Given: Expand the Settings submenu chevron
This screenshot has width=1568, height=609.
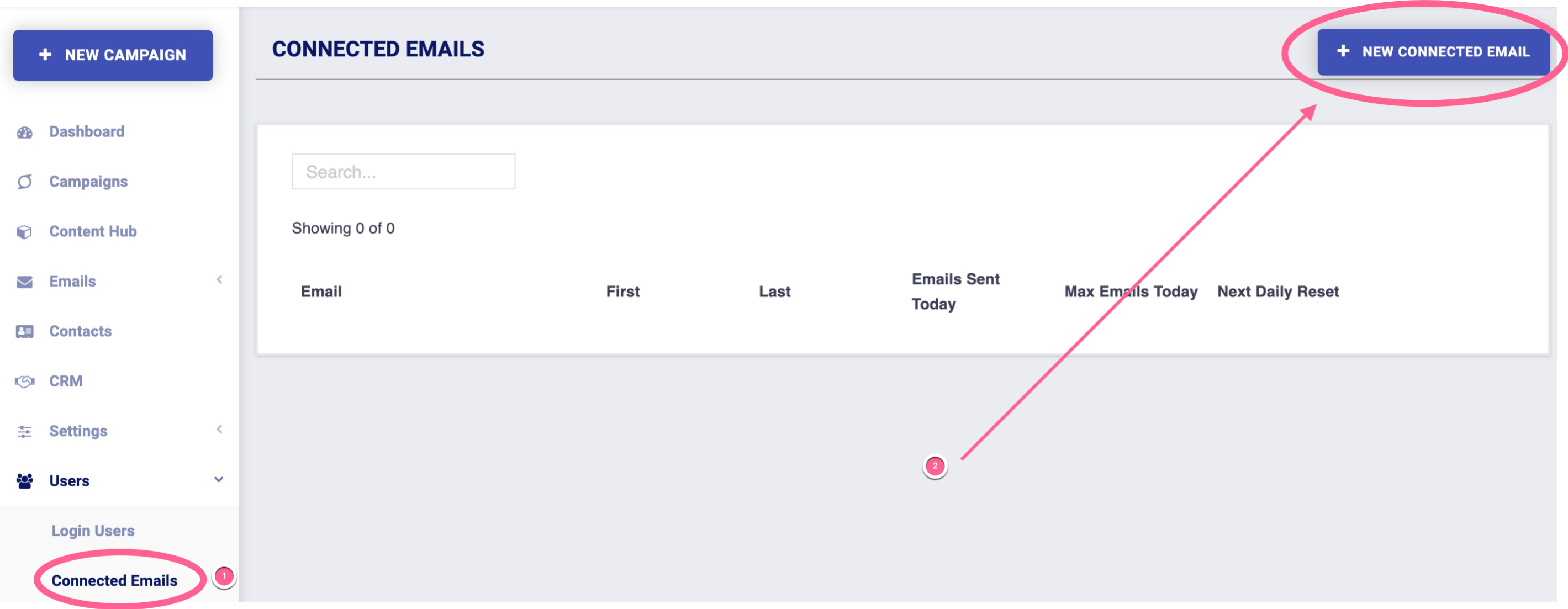Looking at the screenshot, I should [219, 430].
